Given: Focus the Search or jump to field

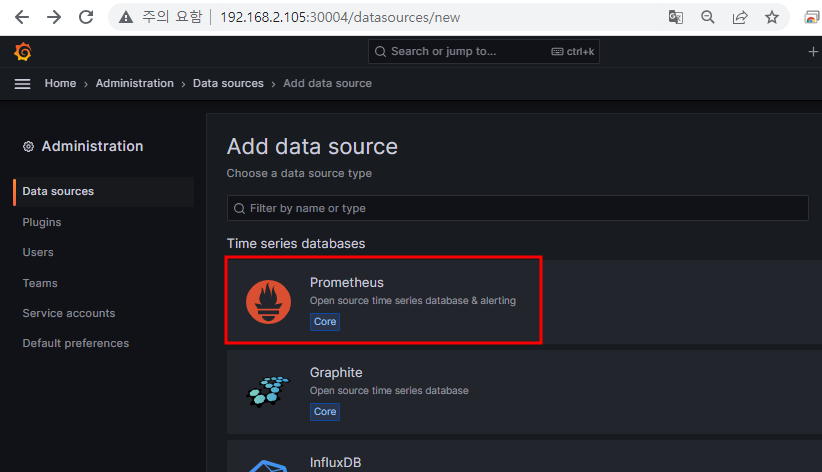Looking at the screenshot, I should pyautogui.click(x=483, y=51).
